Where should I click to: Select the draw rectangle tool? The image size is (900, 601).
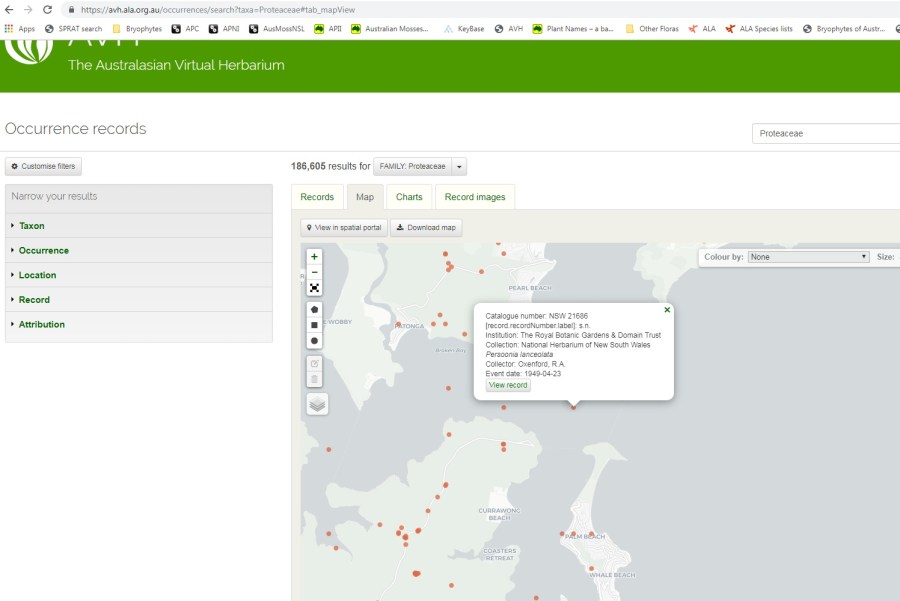[315, 325]
